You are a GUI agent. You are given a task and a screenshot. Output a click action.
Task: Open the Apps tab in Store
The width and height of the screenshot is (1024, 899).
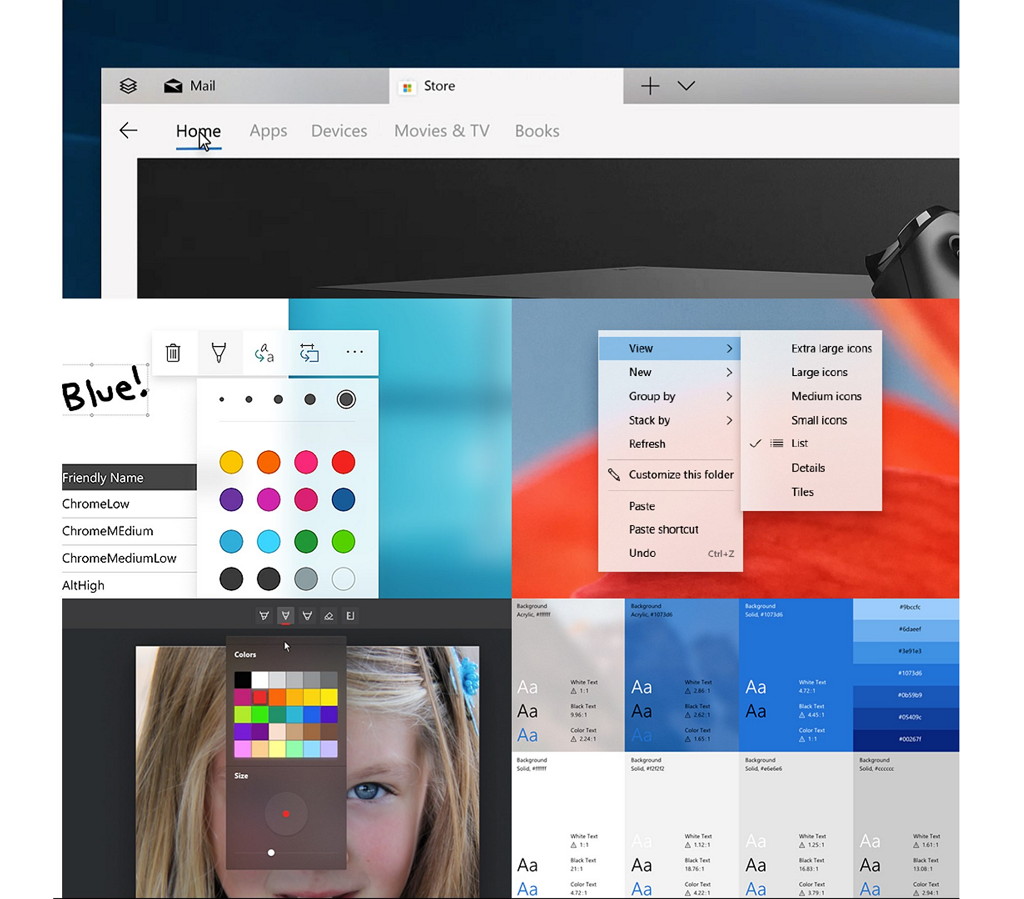tap(268, 131)
